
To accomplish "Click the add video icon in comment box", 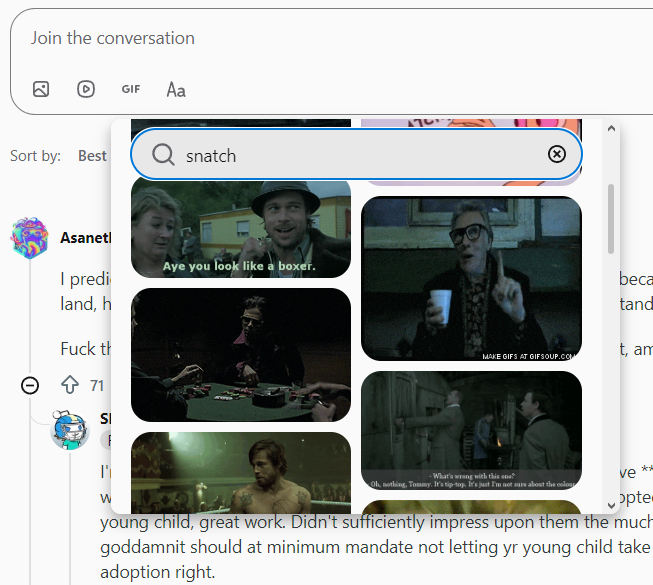I will pos(86,89).
